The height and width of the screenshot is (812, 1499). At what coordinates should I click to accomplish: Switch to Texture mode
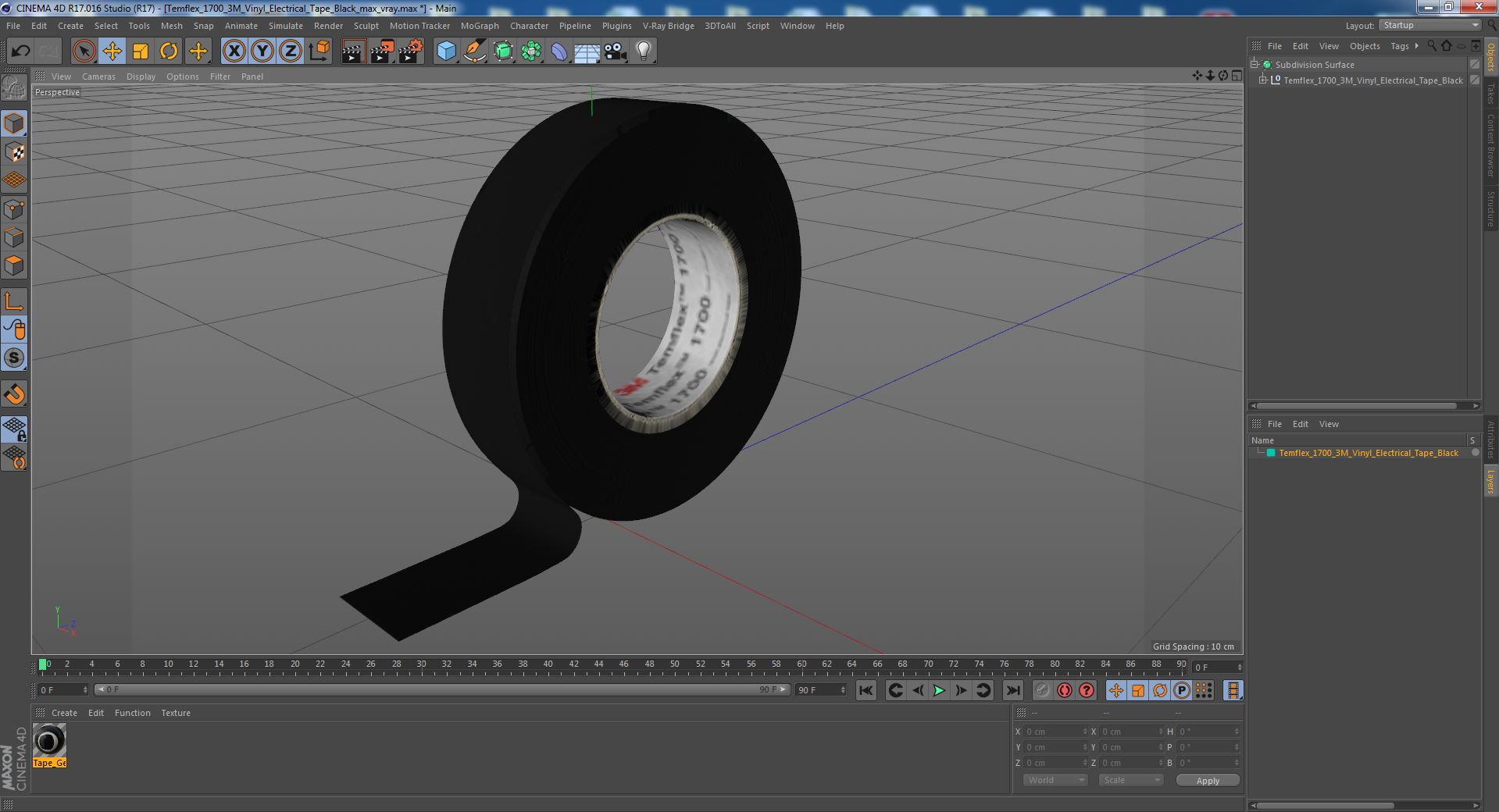pos(14,152)
